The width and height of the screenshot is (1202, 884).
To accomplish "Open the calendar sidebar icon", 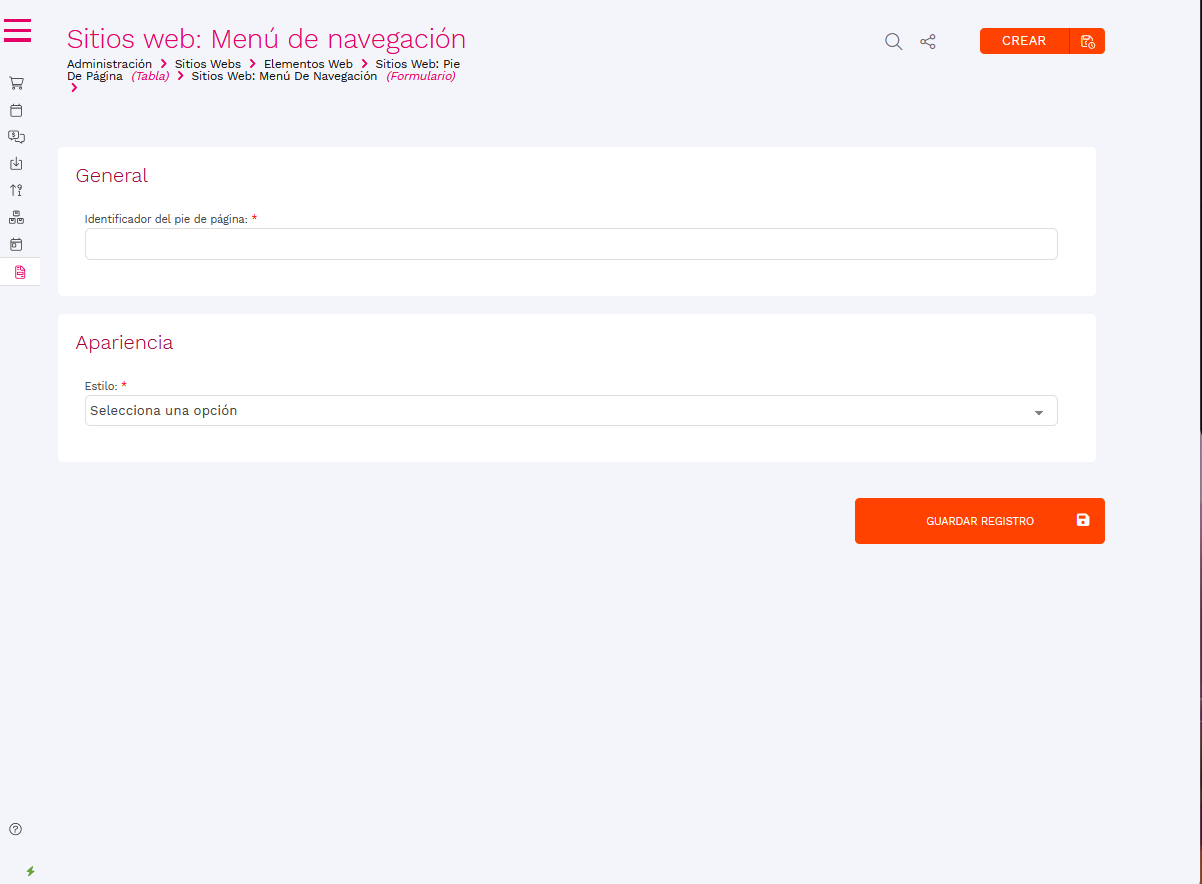I will 16,110.
